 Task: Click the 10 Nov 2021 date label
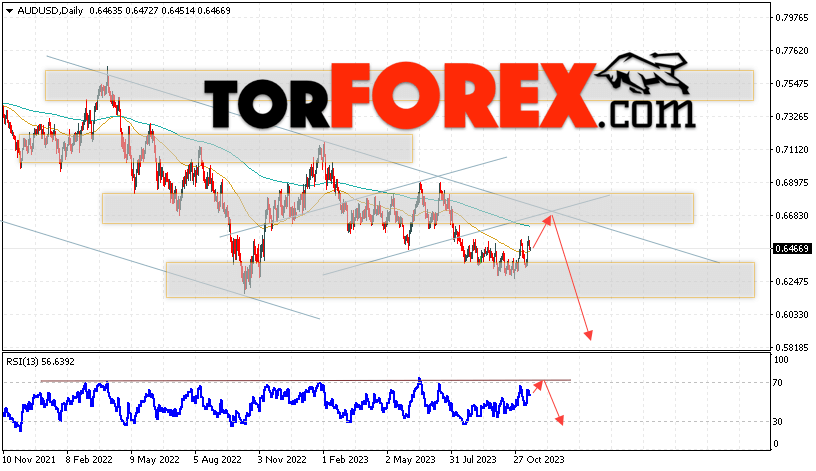(29, 460)
